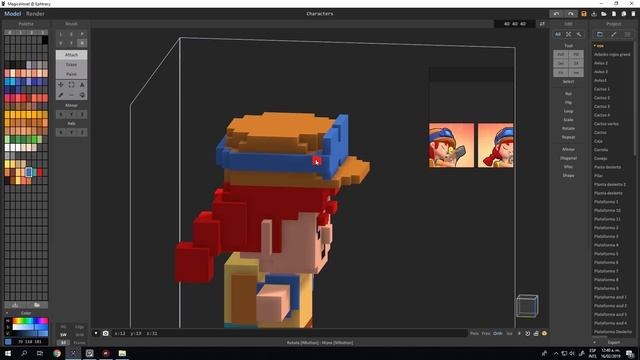The width and height of the screenshot is (640, 360).
Task: Expand the Loop section in Edit panel
Action: pyautogui.click(x=568, y=111)
